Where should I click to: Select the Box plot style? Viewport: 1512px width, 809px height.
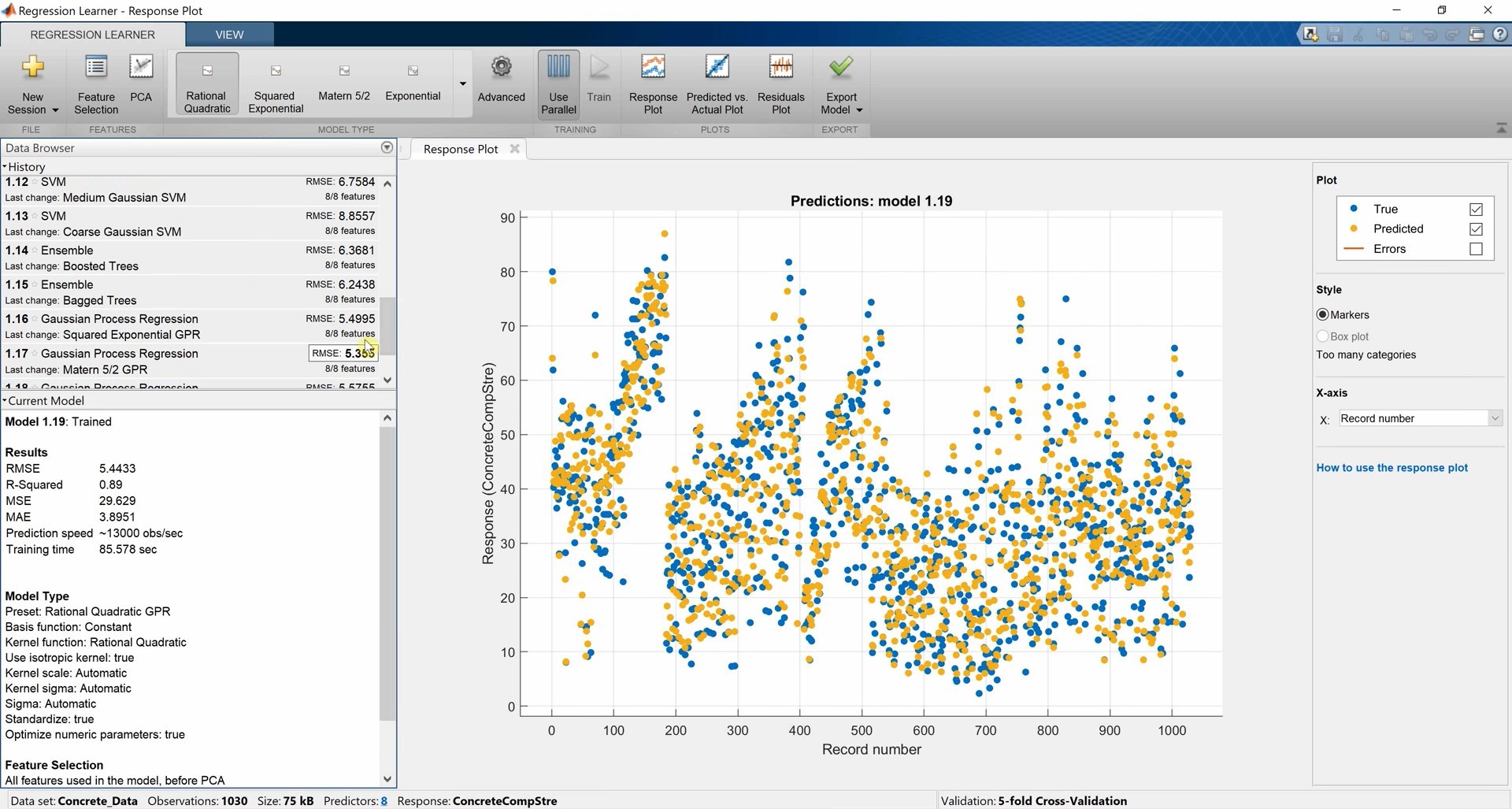[1322, 336]
